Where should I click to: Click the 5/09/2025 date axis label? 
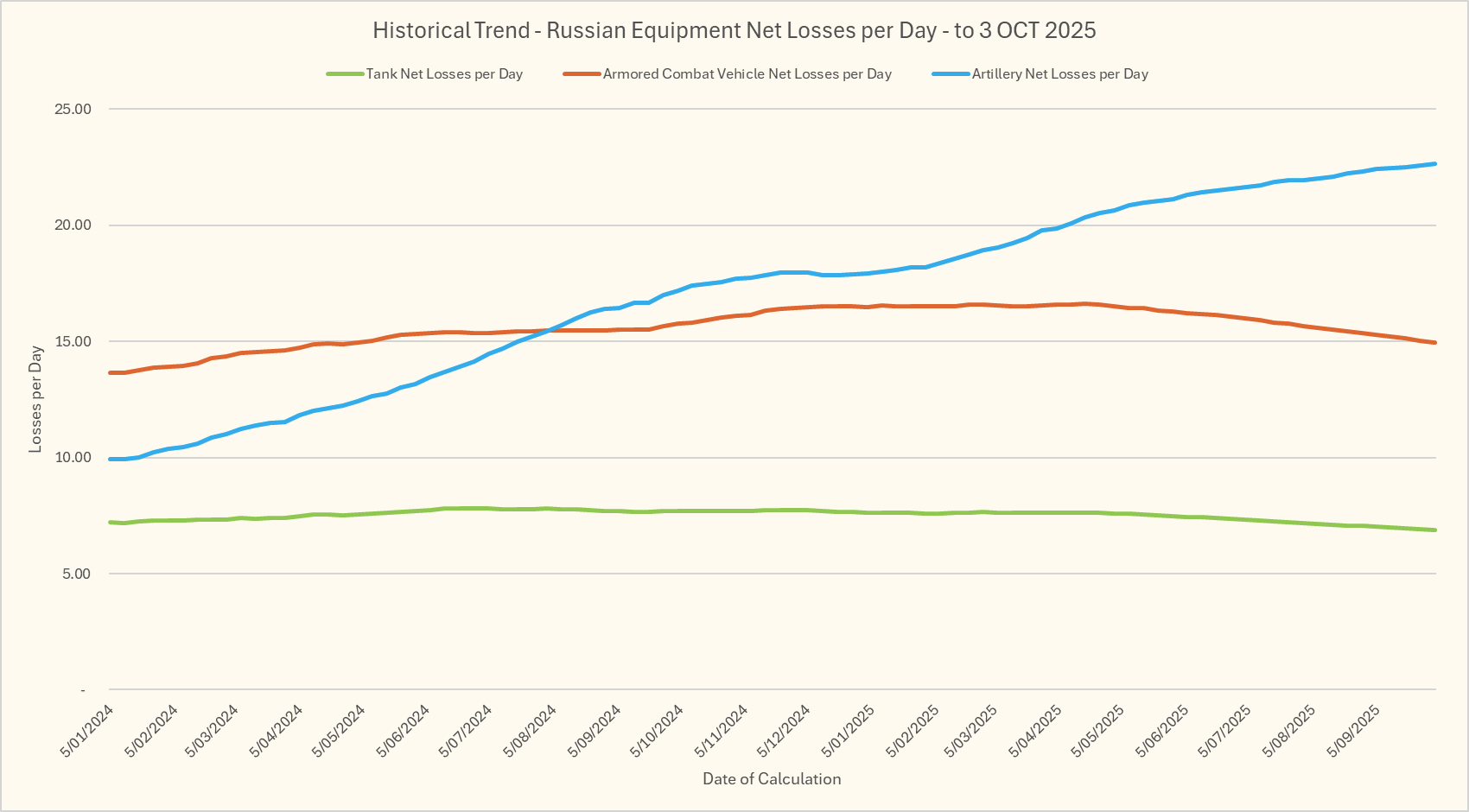[x=1354, y=731]
